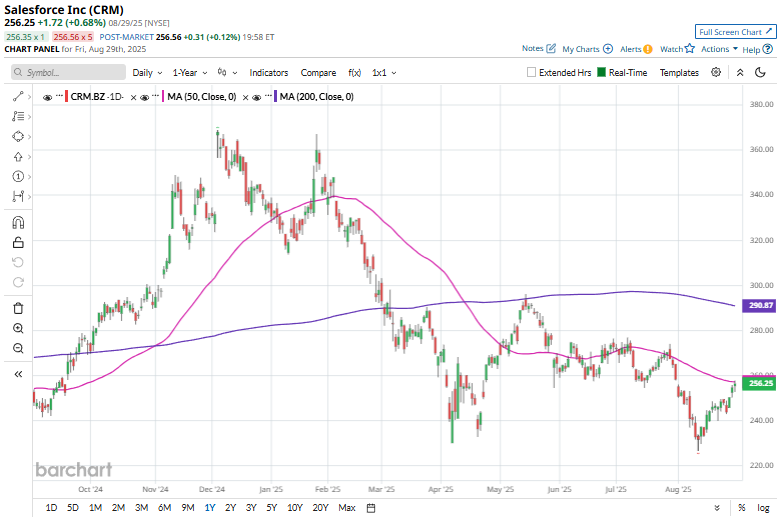
Task: Delete drawings with the trash icon
Action: 18,308
